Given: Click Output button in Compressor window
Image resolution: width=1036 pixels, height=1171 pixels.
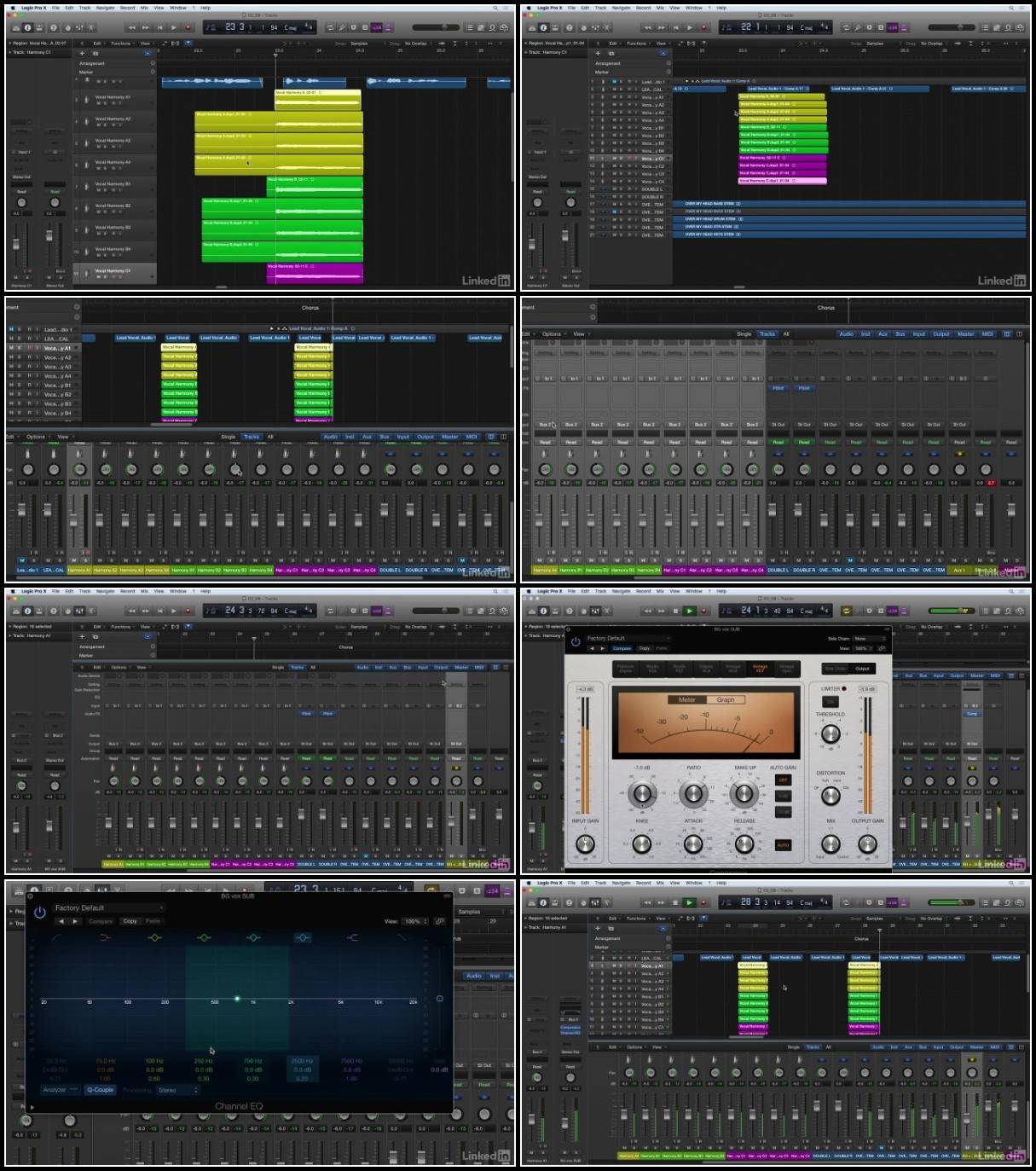Looking at the screenshot, I should [x=863, y=669].
